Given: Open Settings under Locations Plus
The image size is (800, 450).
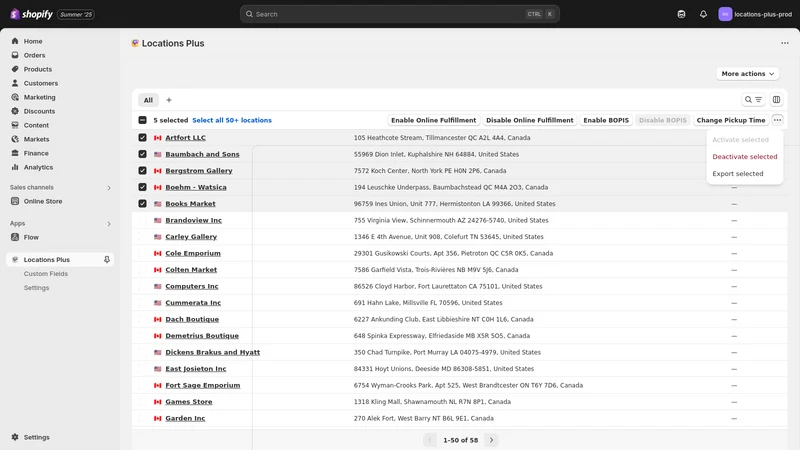Looking at the screenshot, I should click(x=36, y=288).
